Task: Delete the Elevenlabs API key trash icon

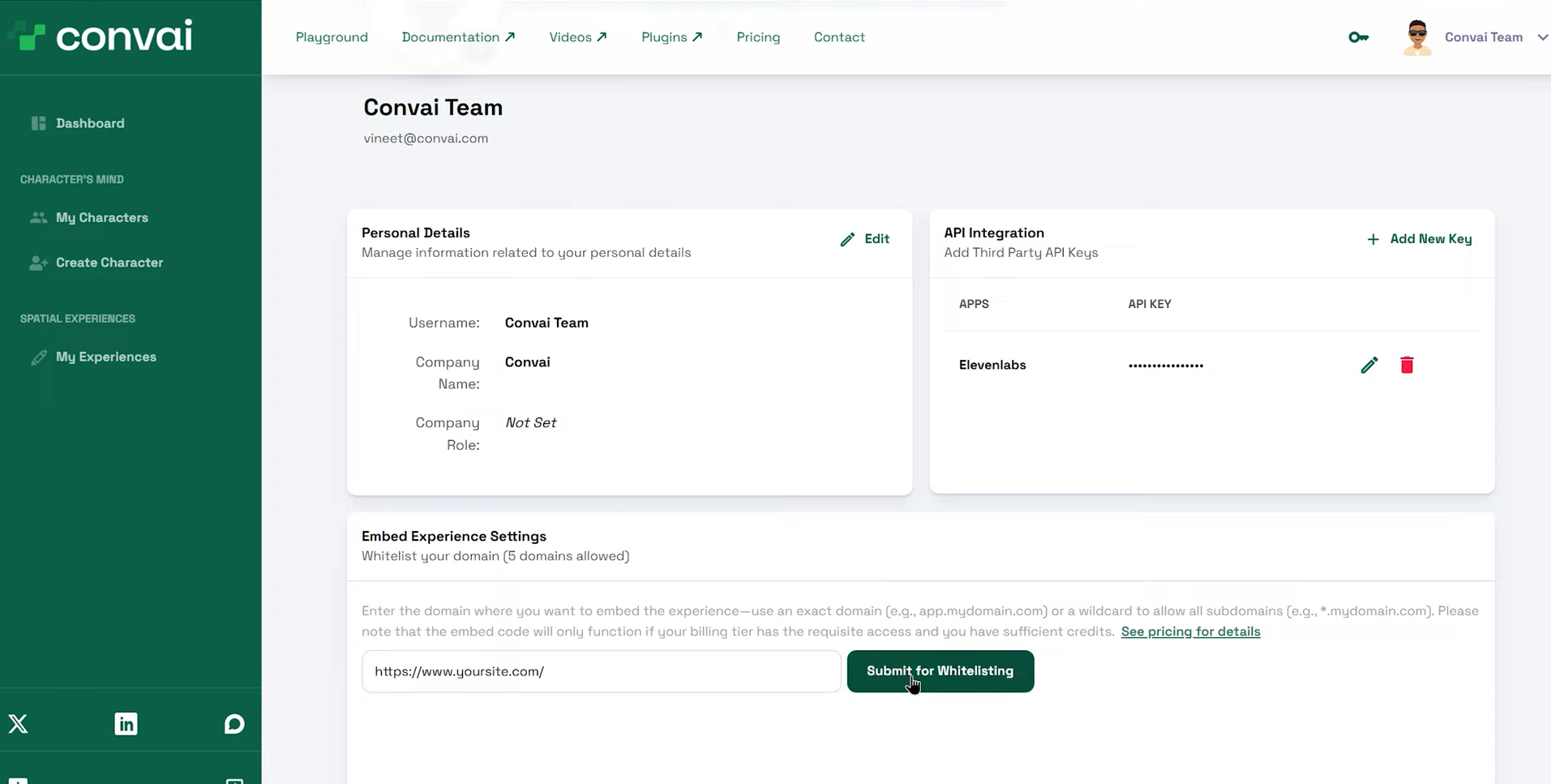Action: tap(1407, 365)
